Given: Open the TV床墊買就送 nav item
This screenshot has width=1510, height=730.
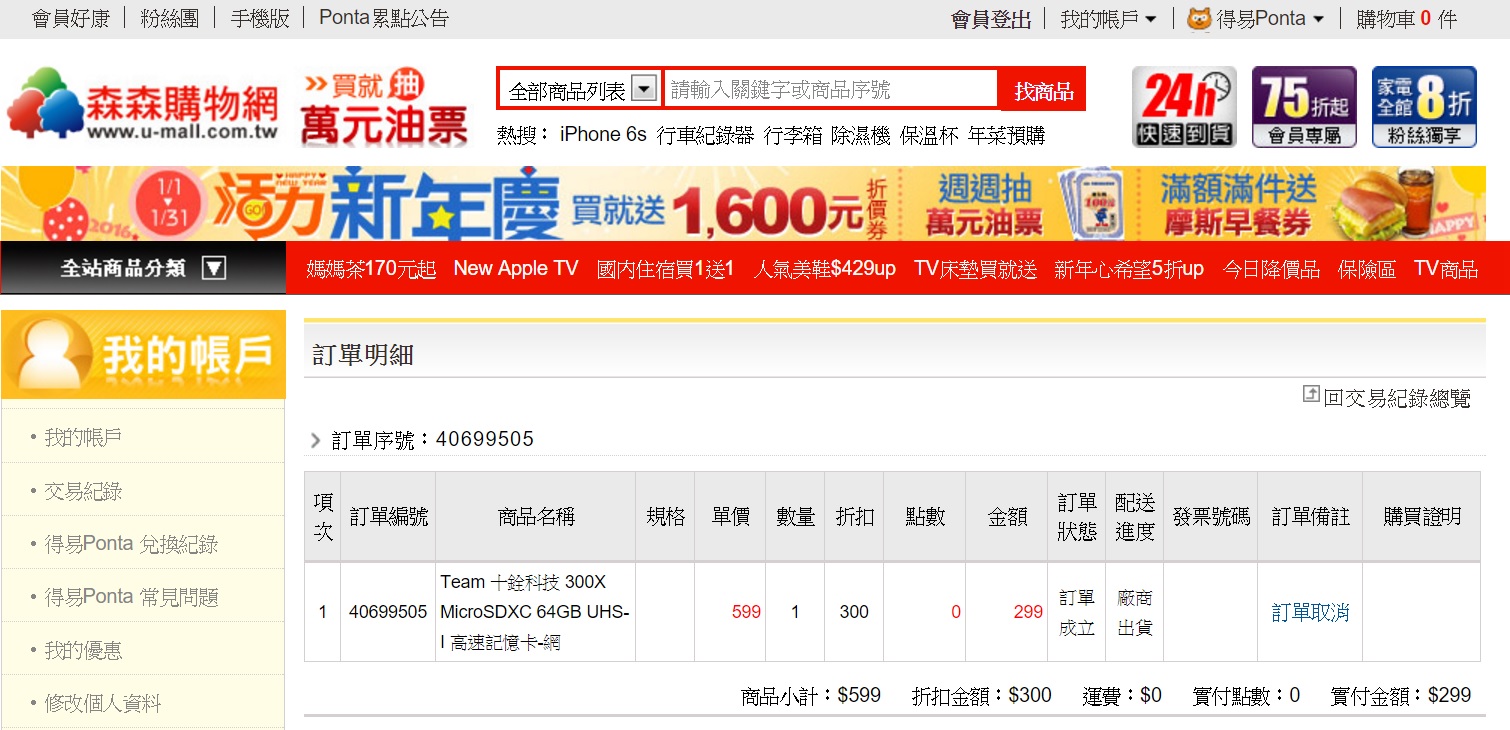Looking at the screenshot, I should [x=975, y=269].
